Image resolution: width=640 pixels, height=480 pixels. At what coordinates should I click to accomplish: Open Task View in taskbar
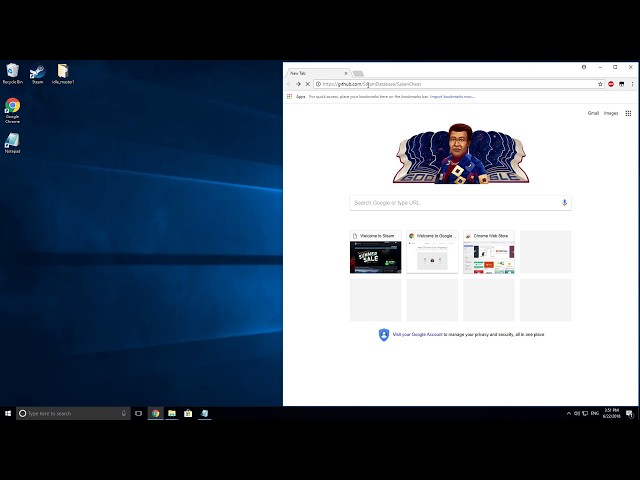tap(139, 413)
